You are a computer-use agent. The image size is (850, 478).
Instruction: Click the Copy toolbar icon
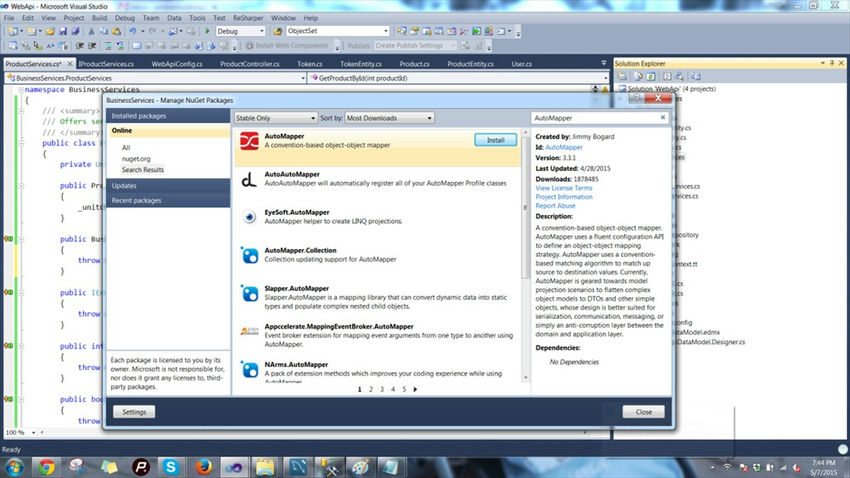point(104,31)
